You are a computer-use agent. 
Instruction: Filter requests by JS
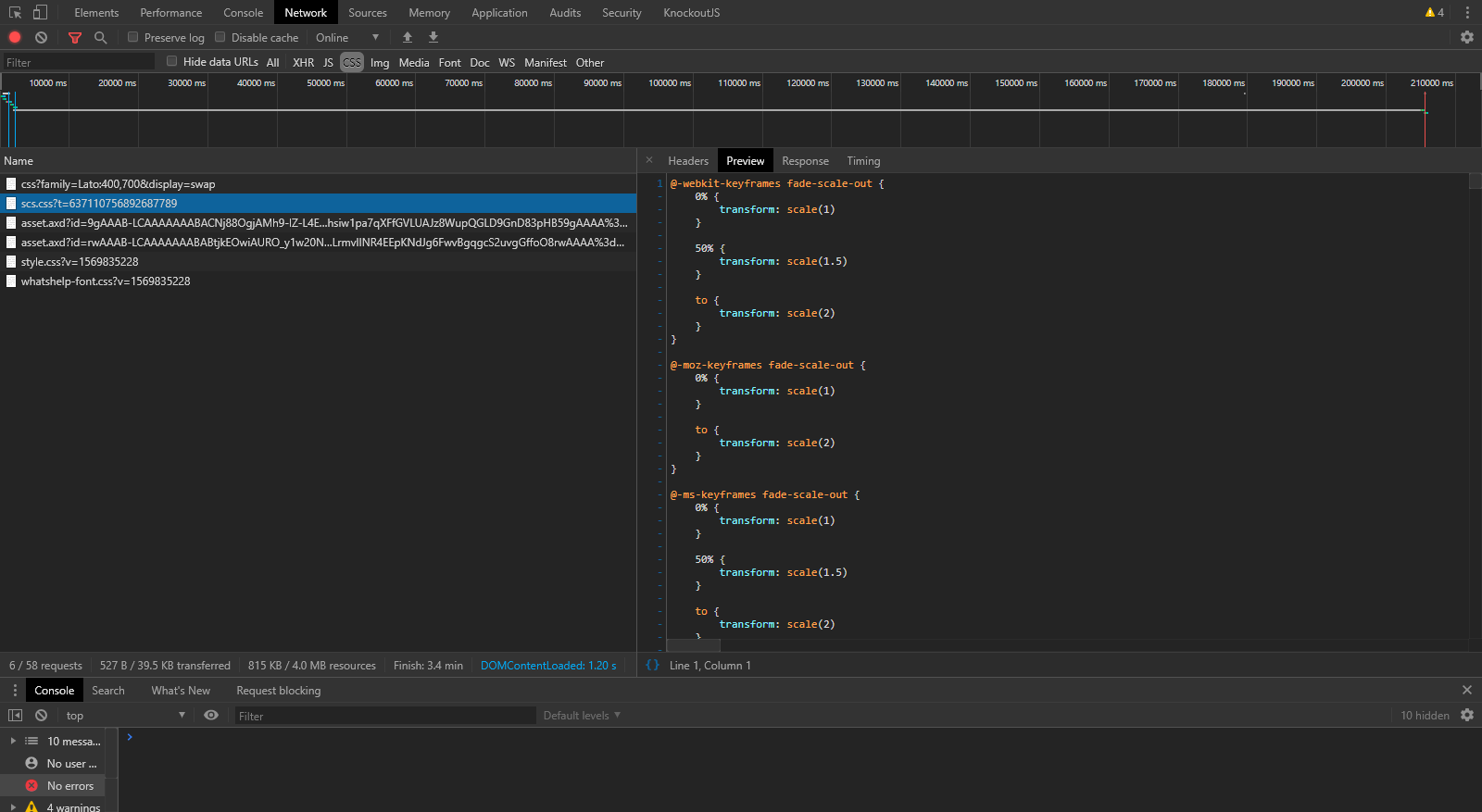(x=328, y=62)
